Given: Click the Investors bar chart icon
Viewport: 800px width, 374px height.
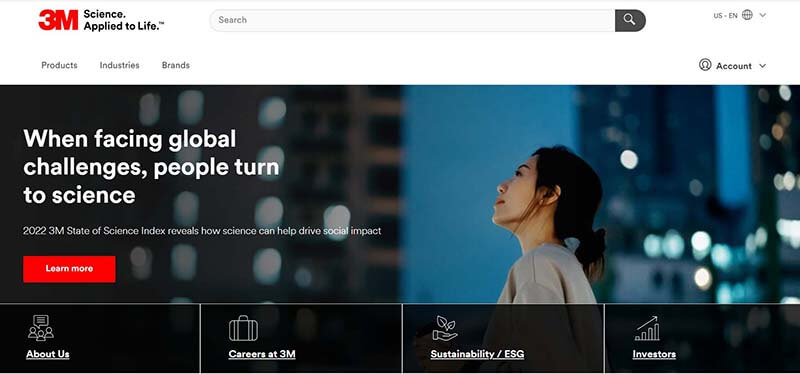Looking at the screenshot, I should point(647,328).
